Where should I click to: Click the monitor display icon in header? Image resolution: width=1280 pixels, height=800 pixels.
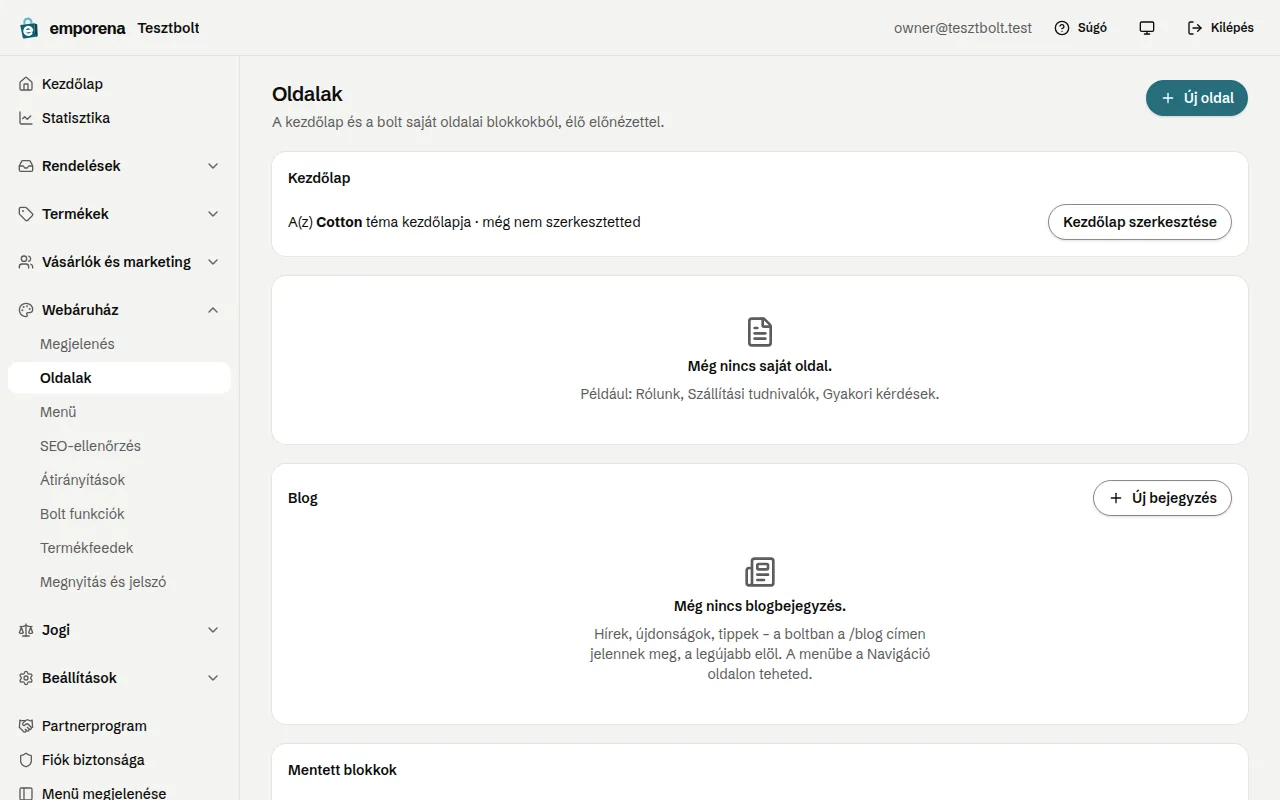pyautogui.click(x=1147, y=28)
